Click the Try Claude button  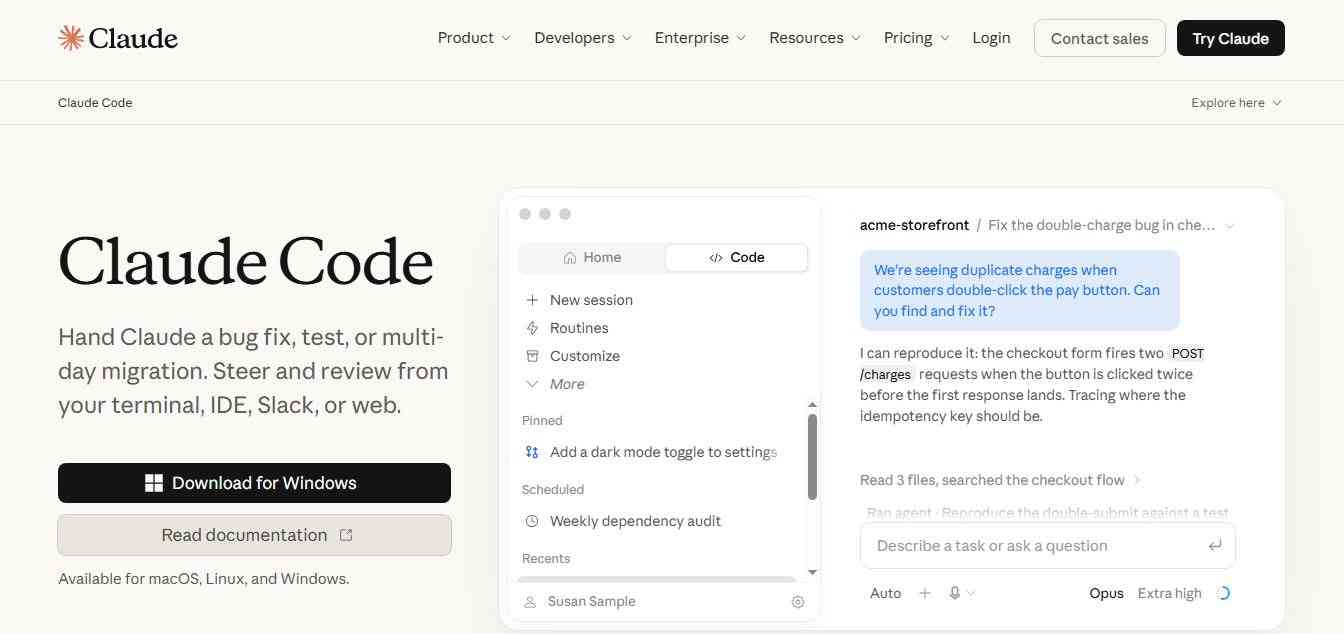pyautogui.click(x=1231, y=38)
